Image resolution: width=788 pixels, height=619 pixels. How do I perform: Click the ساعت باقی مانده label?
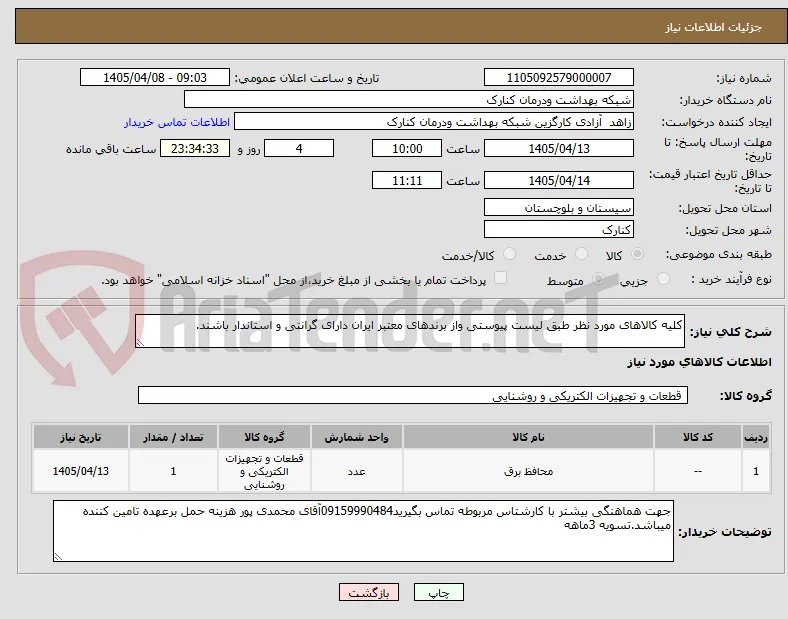coord(111,149)
